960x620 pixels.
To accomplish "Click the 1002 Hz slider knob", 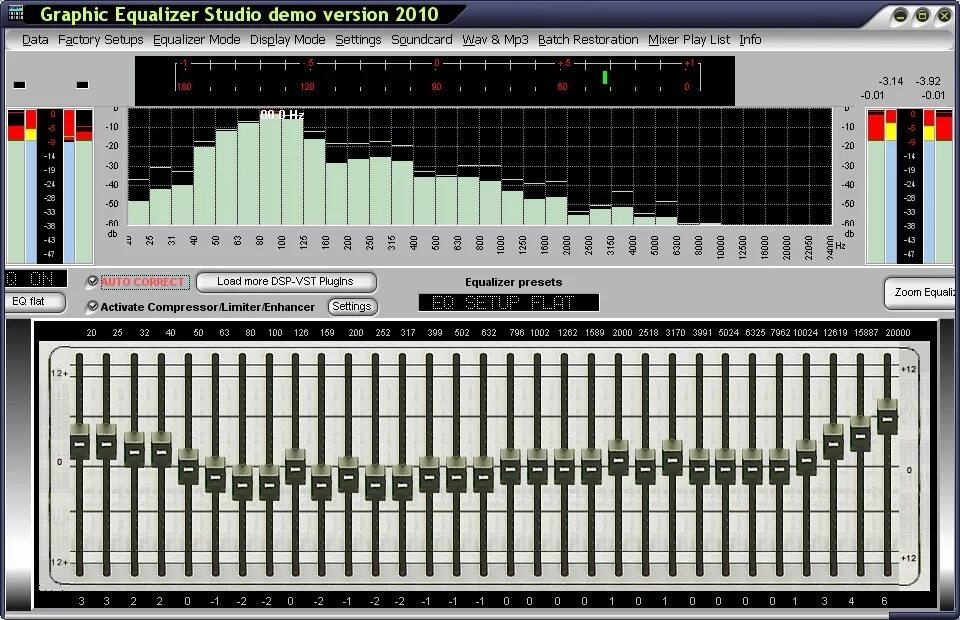I will [537, 467].
